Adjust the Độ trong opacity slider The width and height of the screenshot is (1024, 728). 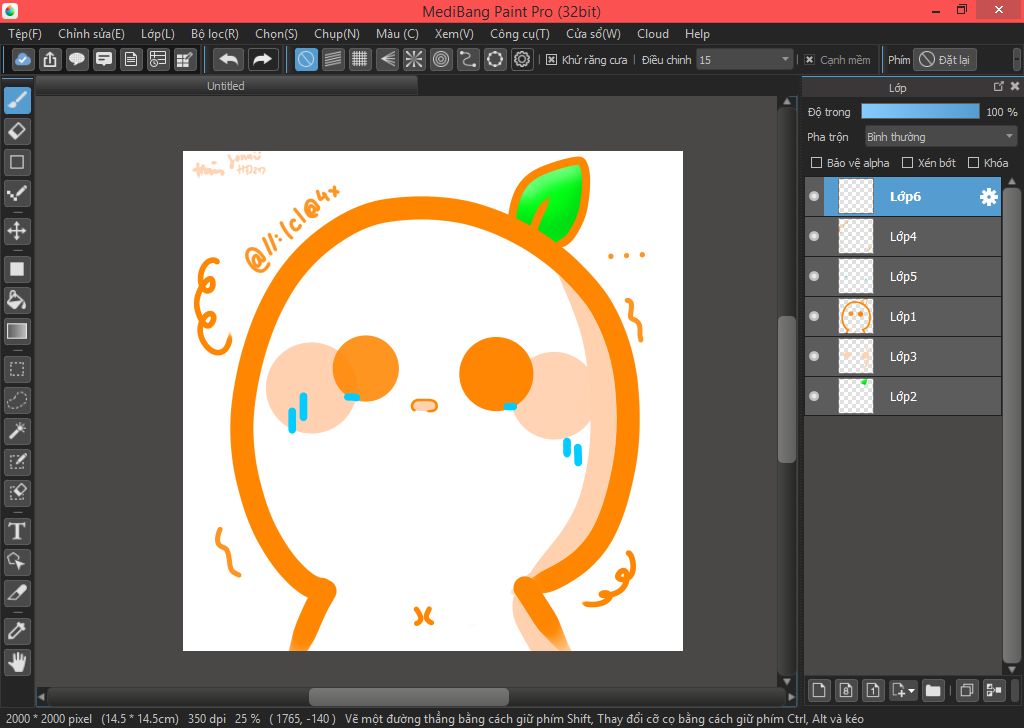click(920, 112)
